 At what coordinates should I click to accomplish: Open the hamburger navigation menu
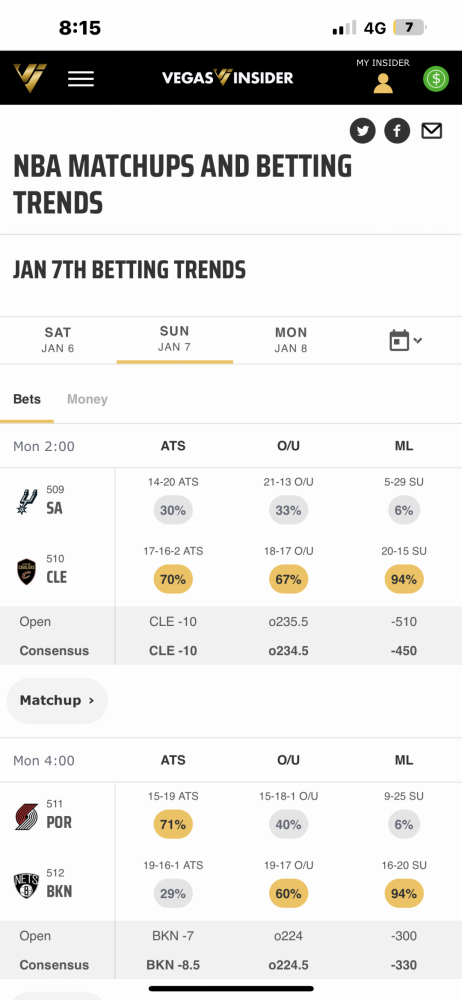(x=81, y=78)
